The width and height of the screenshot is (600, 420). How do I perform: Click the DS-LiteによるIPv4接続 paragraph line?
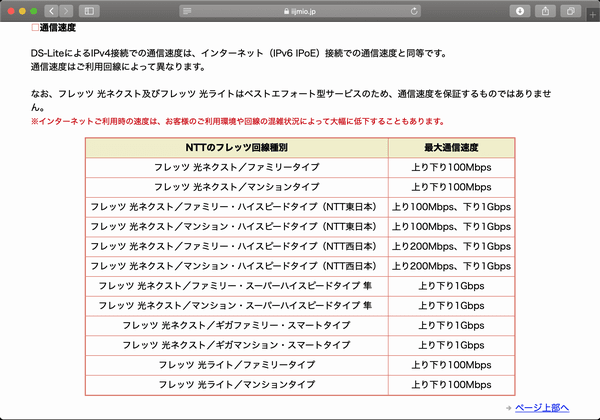pos(239,53)
